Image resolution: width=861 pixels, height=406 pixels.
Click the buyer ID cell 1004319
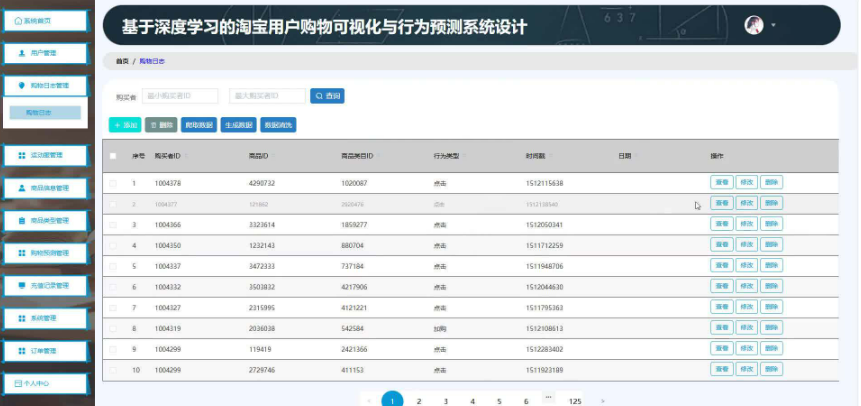[x=167, y=329]
